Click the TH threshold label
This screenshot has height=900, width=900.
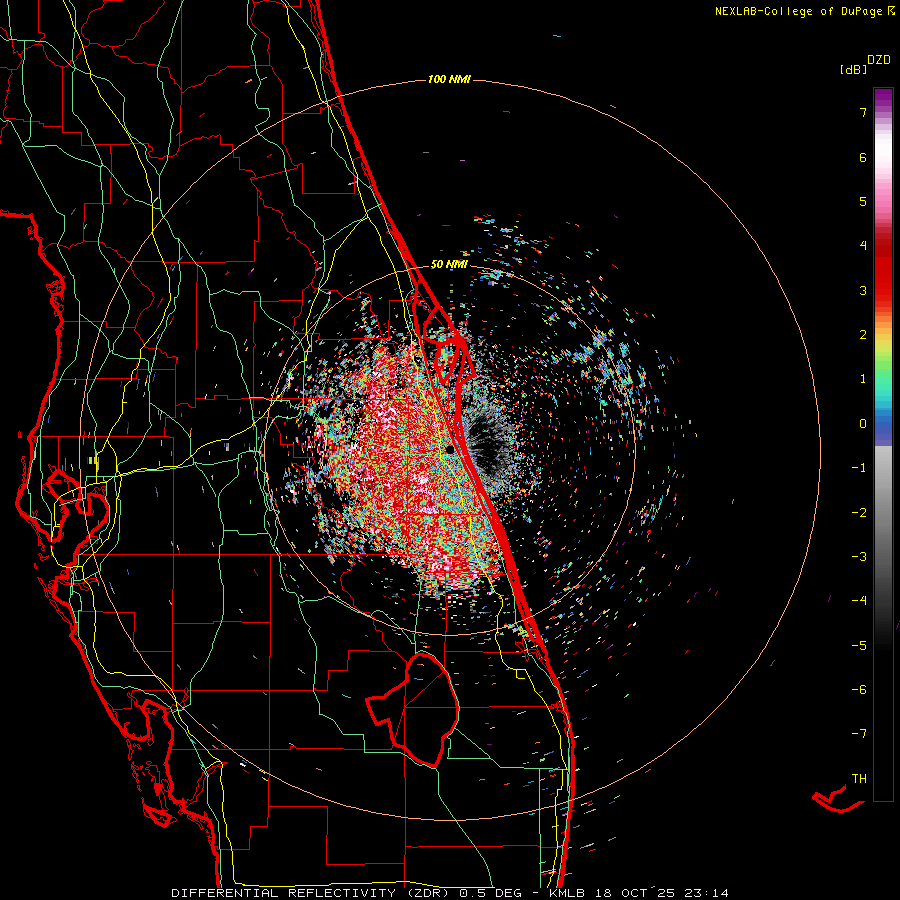click(x=859, y=779)
